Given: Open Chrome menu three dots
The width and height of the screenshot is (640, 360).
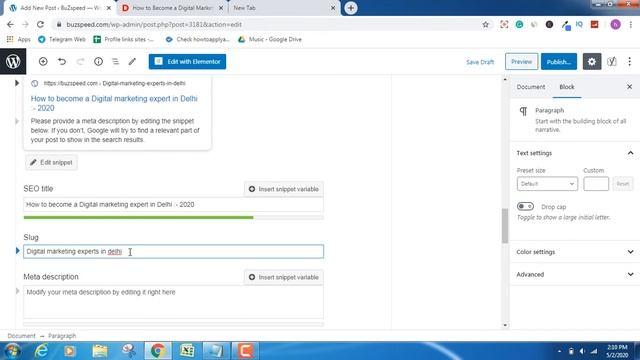Looking at the screenshot, I should point(631,24).
